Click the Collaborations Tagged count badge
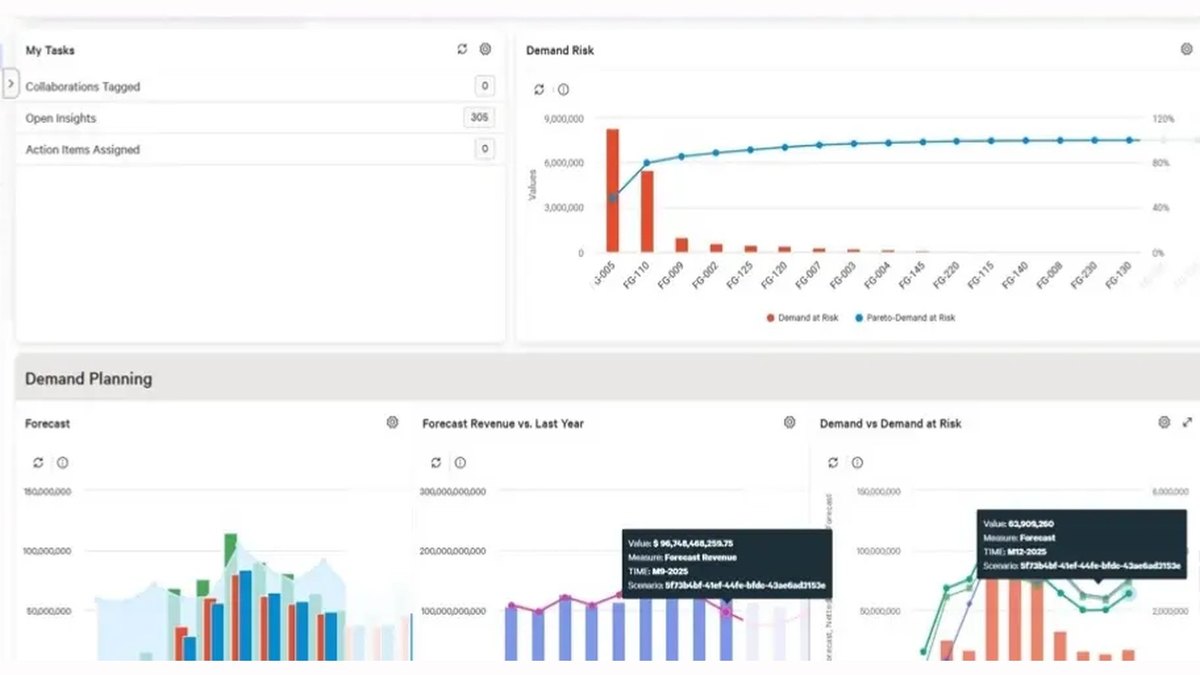Image resolution: width=1200 pixels, height=675 pixels. tap(484, 87)
